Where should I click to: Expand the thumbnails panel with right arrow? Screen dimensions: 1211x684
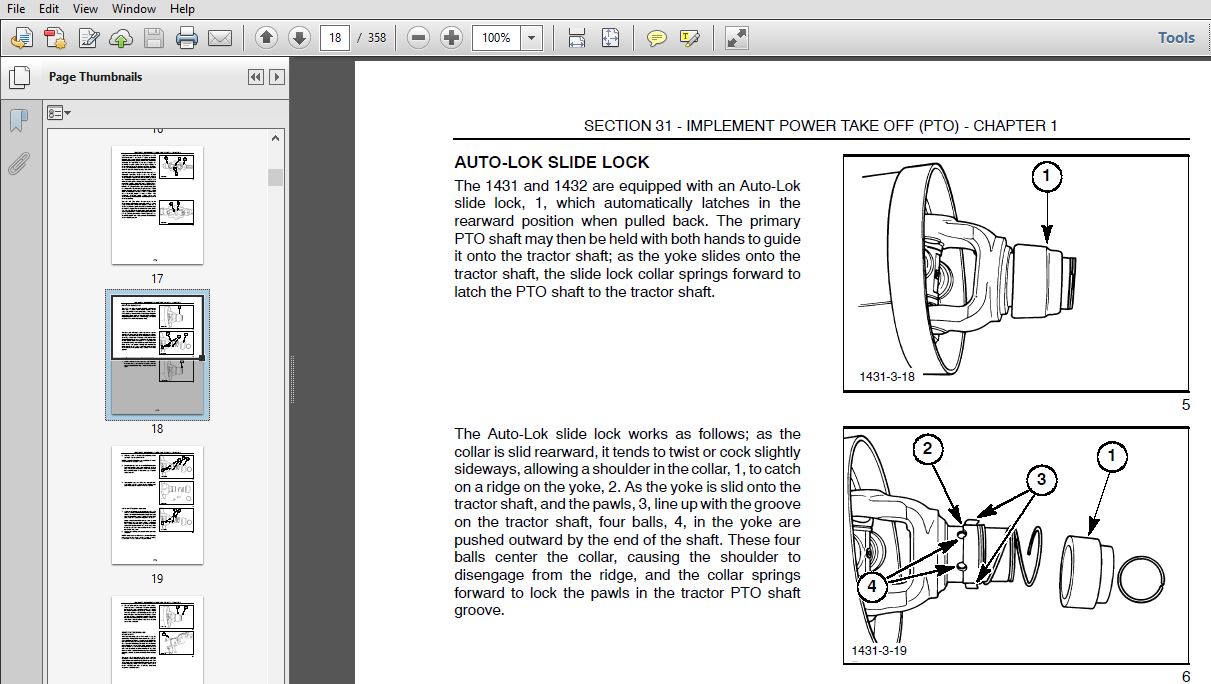(277, 77)
